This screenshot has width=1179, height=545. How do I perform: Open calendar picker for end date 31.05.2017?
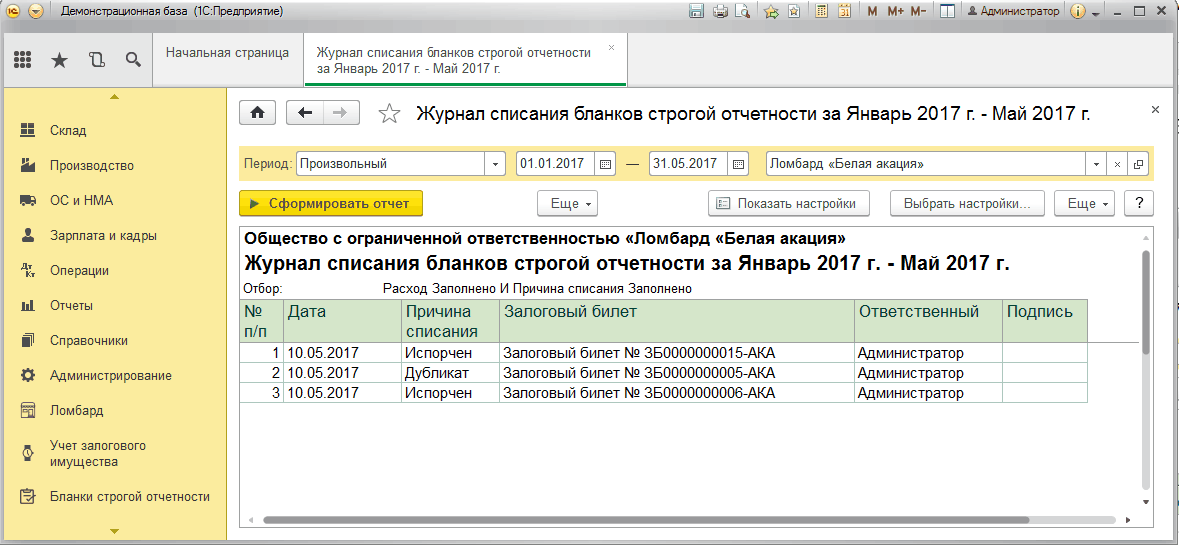coord(738,164)
